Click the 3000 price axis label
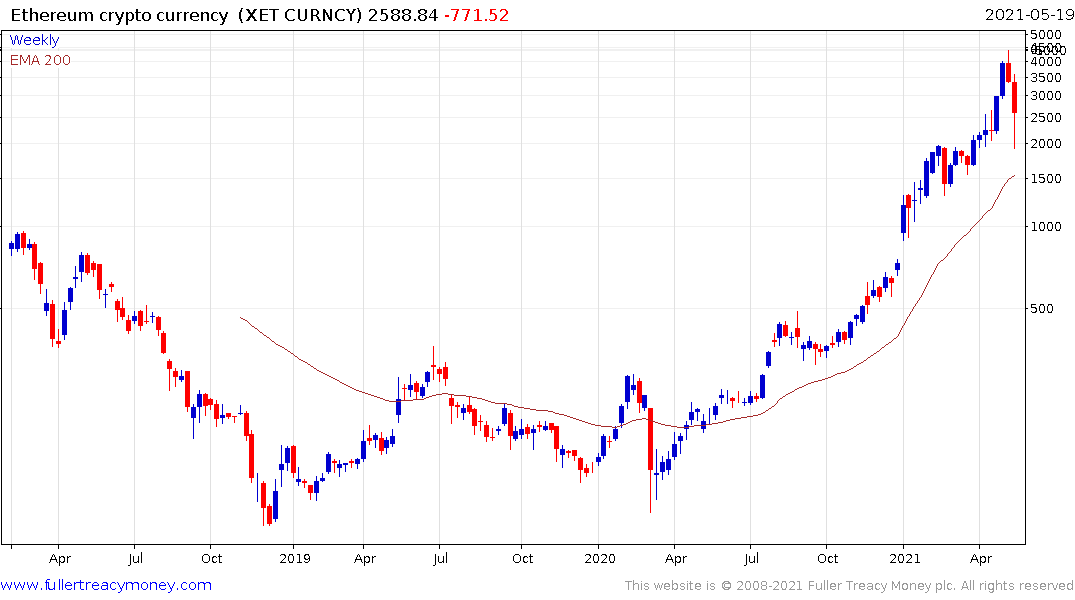This screenshot has width=1075, height=600. click(x=1046, y=96)
